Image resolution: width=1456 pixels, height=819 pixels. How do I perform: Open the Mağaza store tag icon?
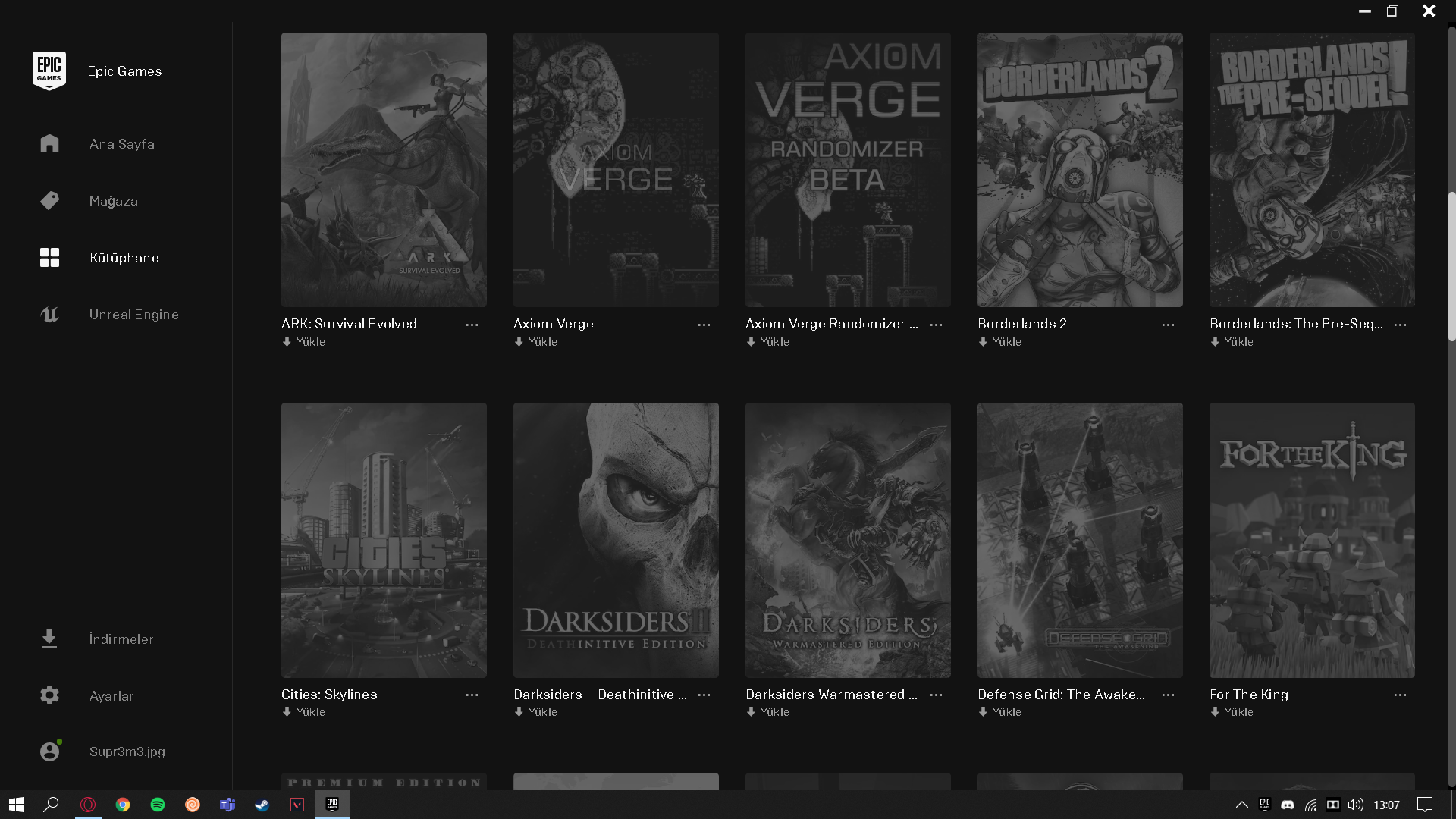[x=49, y=200]
